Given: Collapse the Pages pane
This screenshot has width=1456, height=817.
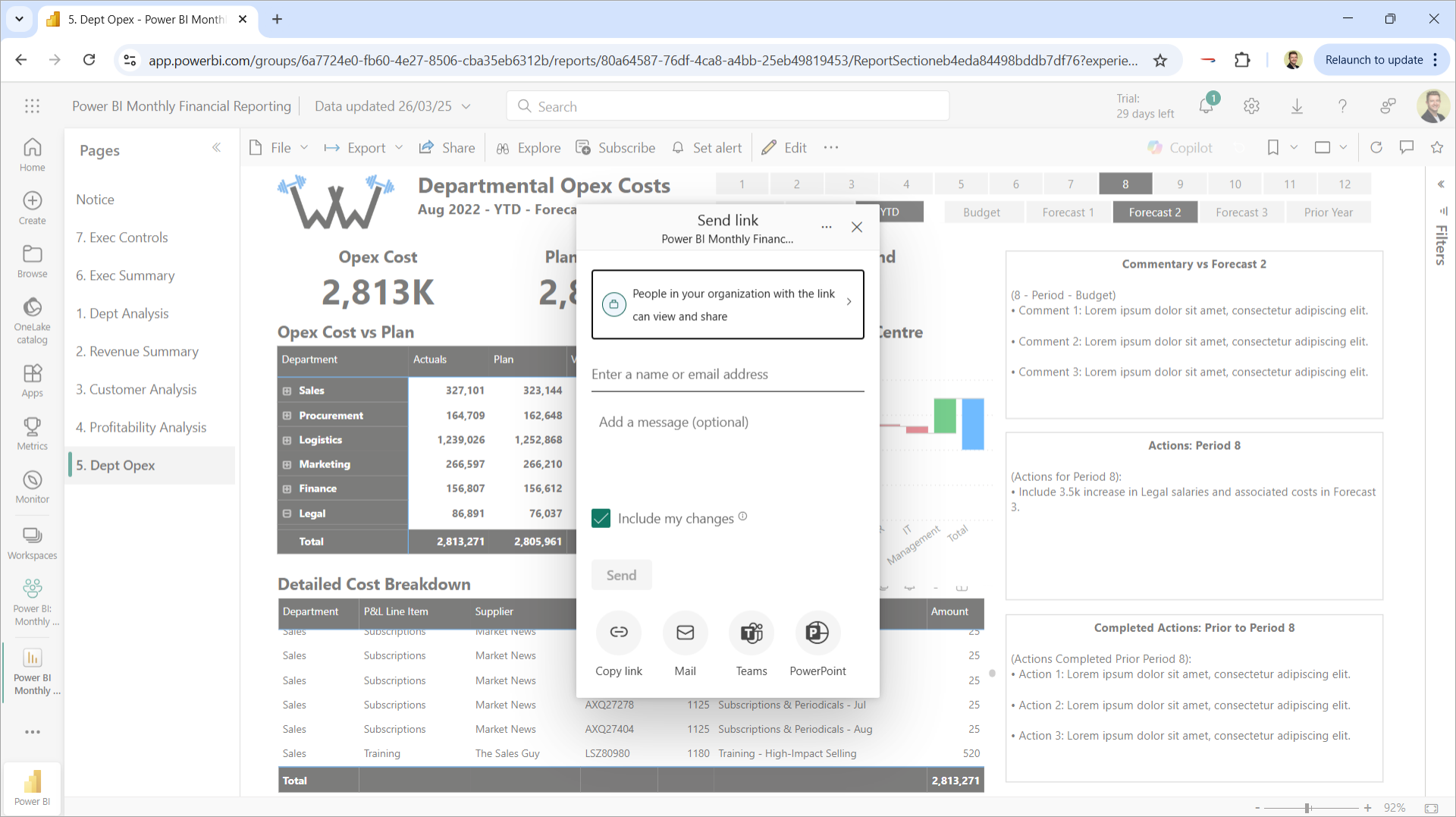Looking at the screenshot, I should coord(217,148).
